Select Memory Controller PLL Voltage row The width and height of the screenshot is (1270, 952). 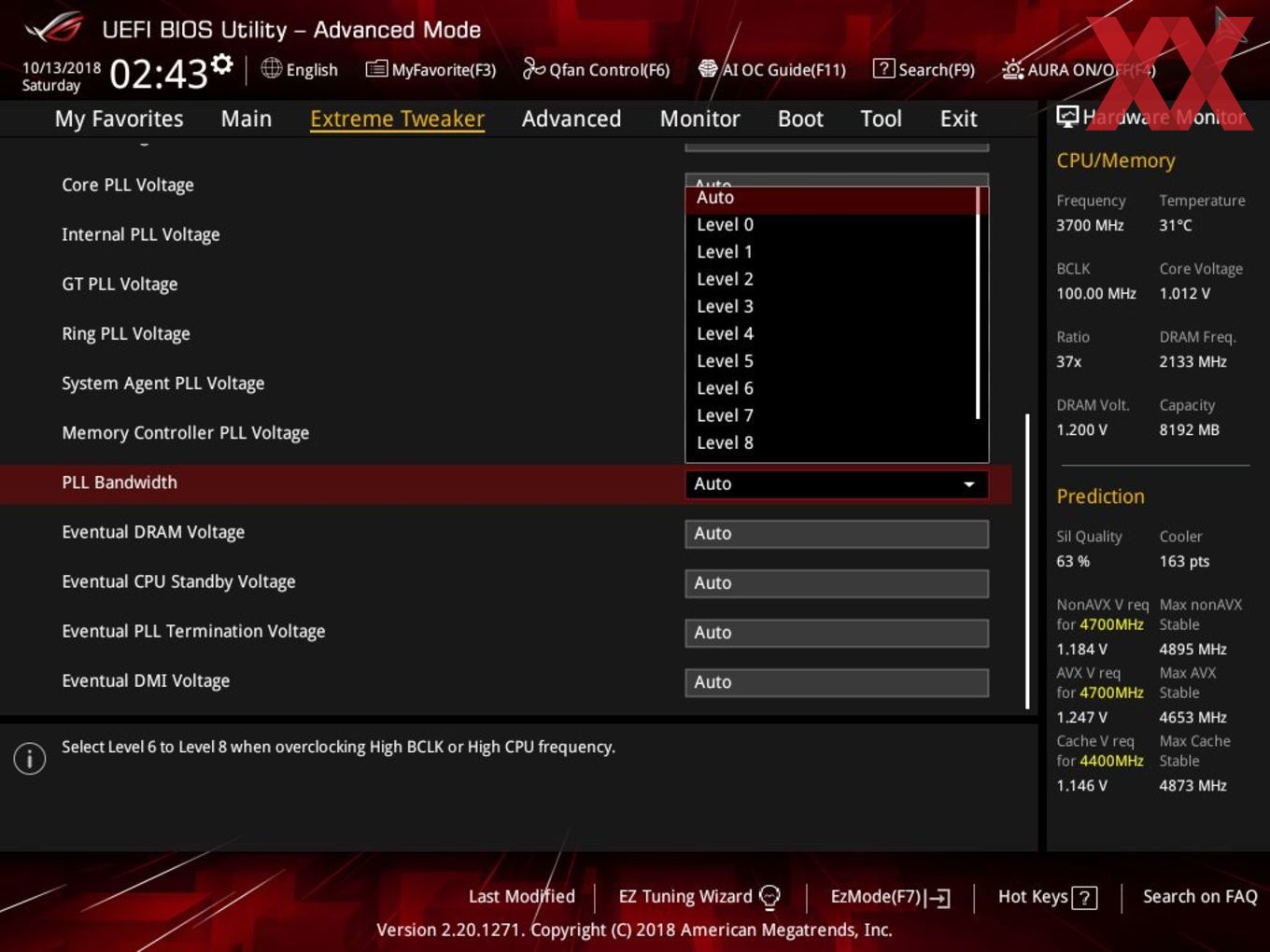click(x=186, y=432)
